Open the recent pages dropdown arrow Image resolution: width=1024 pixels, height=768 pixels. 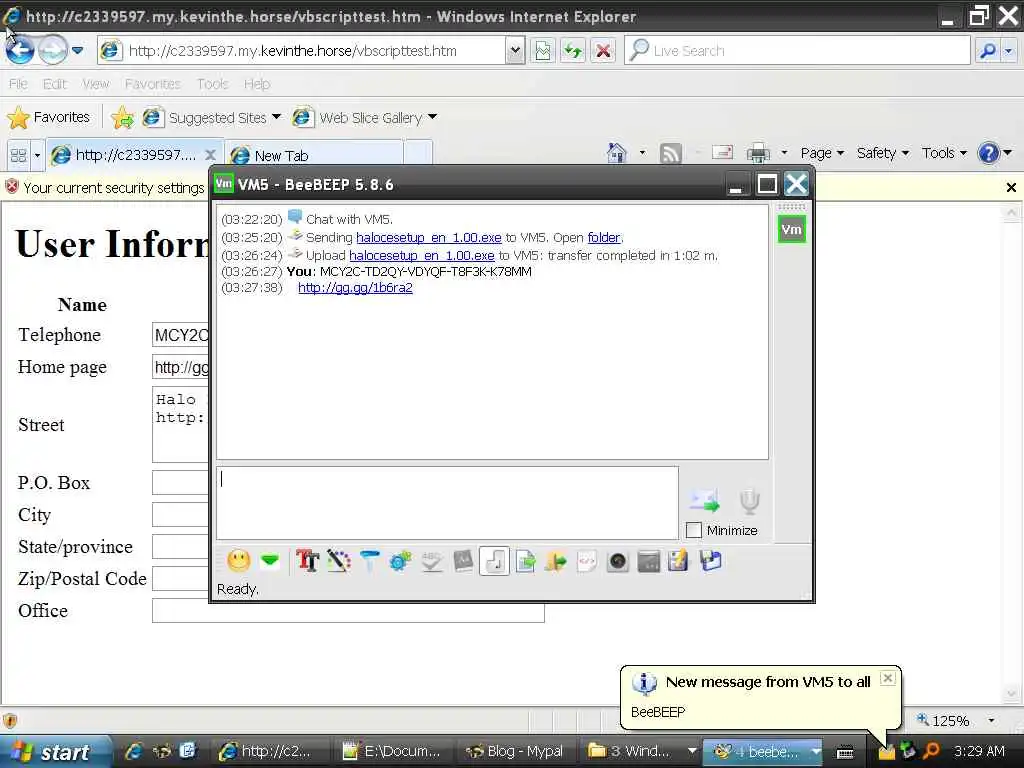77,50
